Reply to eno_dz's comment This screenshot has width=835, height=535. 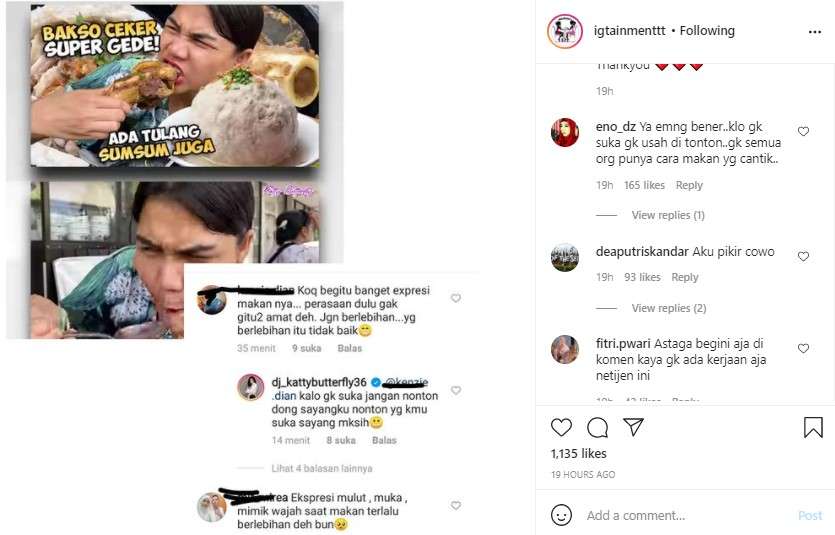coord(689,185)
